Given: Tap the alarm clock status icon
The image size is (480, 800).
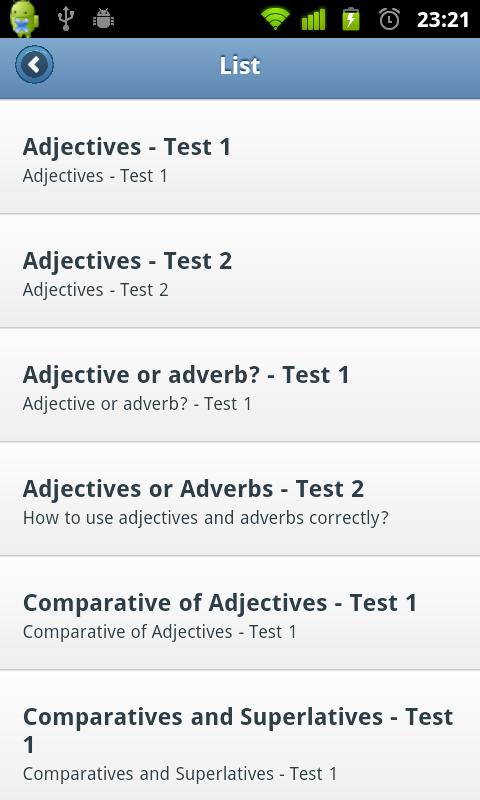Looking at the screenshot, I should click(389, 19).
